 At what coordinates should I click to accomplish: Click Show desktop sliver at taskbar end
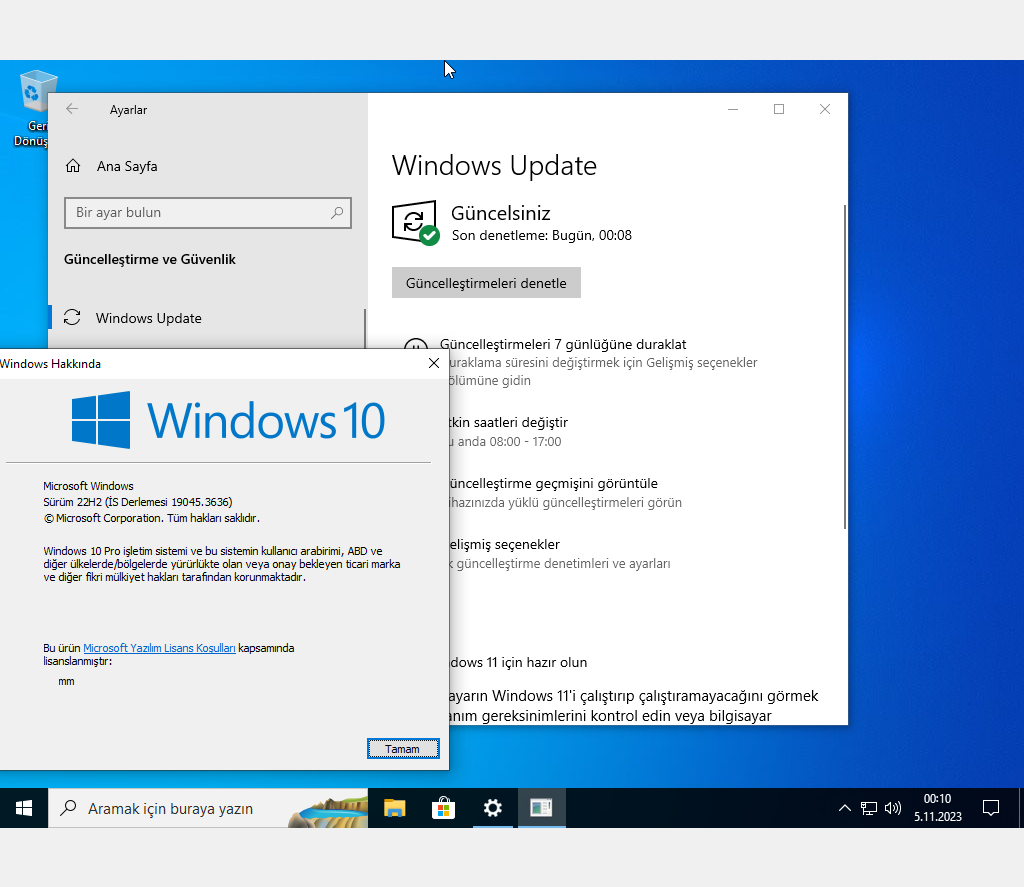click(1021, 808)
